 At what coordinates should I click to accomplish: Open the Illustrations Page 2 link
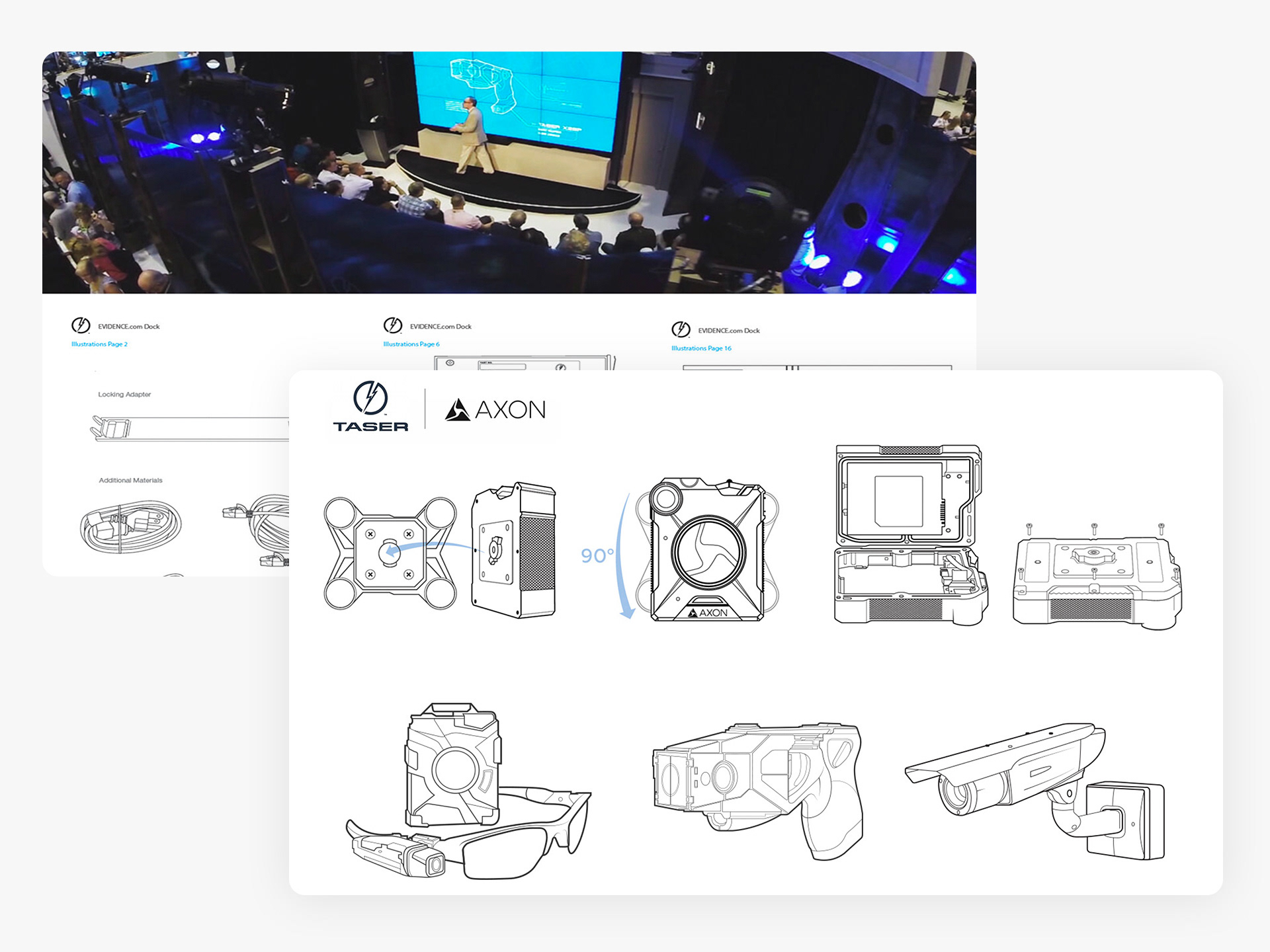99,344
